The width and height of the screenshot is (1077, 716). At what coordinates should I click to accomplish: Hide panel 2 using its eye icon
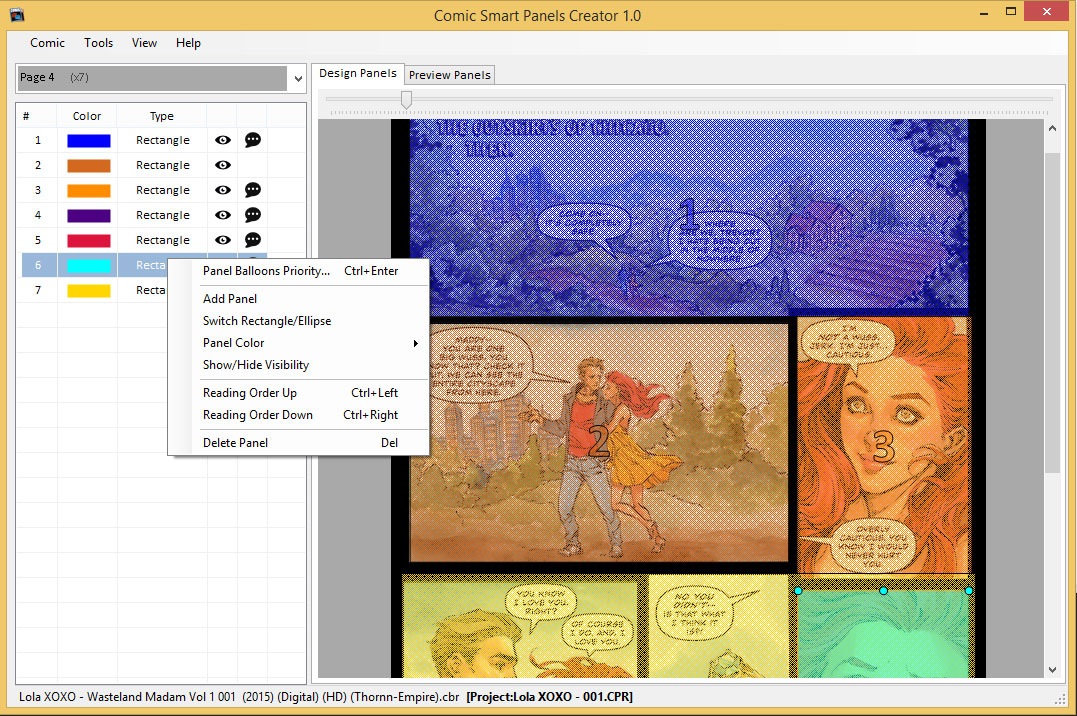tap(223, 165)
